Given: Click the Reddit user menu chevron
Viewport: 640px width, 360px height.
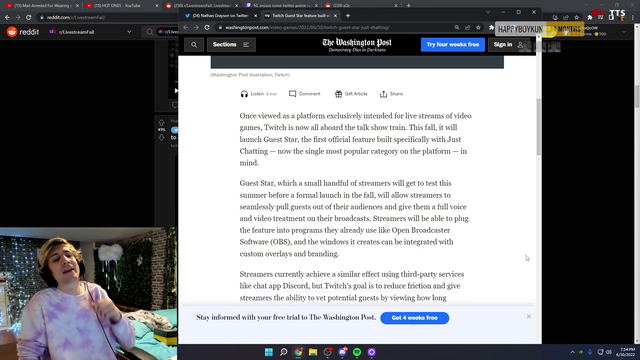Looking at the screenshot, I should pos(624,32).
